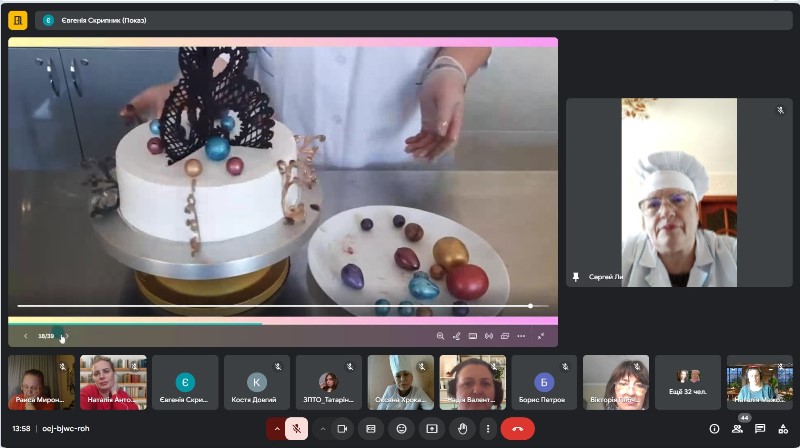Screen dimensions: 800x448
Task: Click the present screen icon
Action: tap(432, 429)
